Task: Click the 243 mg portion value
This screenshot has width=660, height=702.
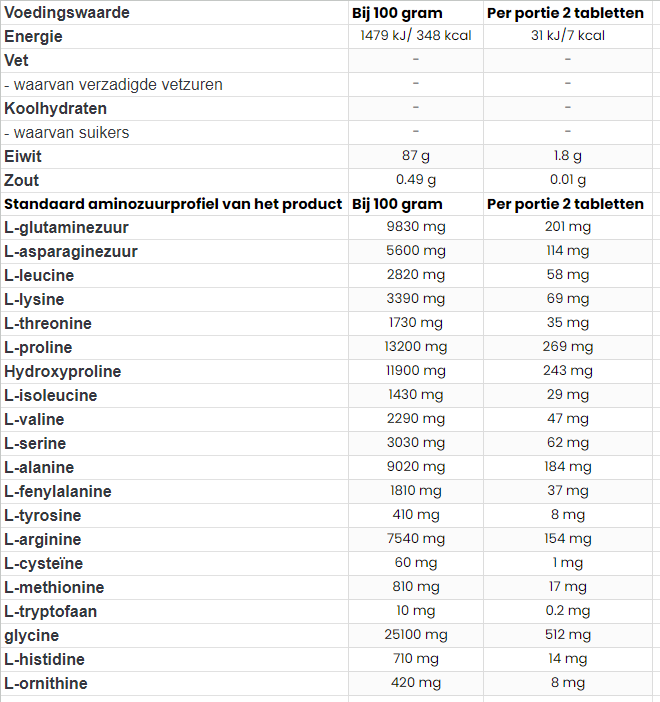Action: tap(567, 371)
